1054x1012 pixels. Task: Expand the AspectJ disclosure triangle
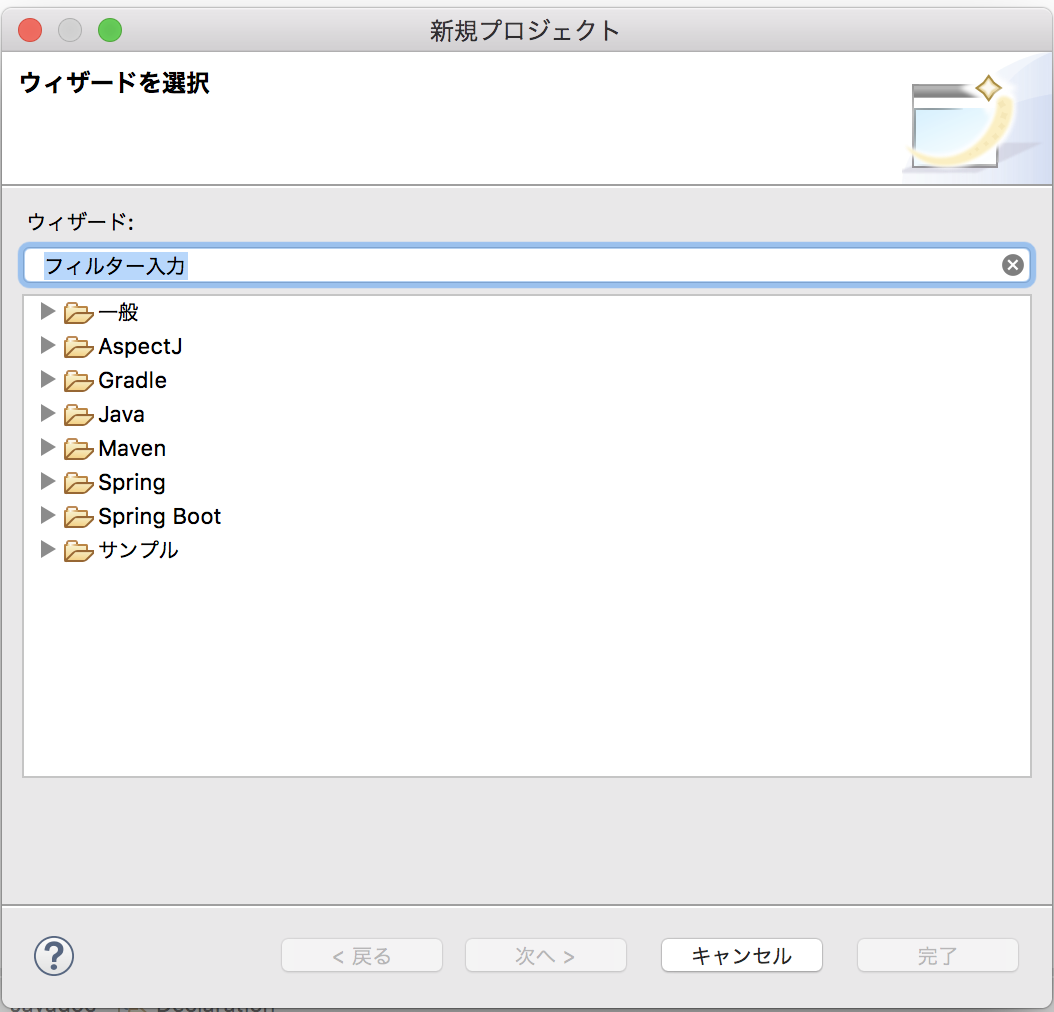point(48,345)
